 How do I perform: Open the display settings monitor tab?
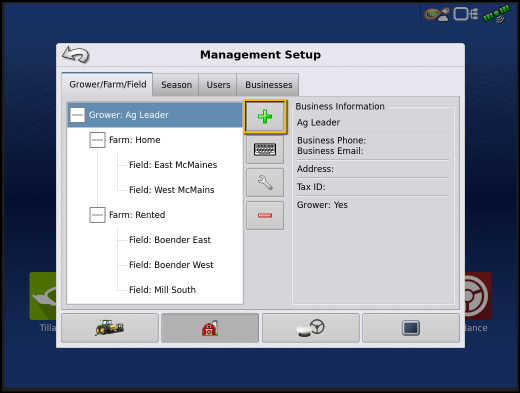point(411,328)
